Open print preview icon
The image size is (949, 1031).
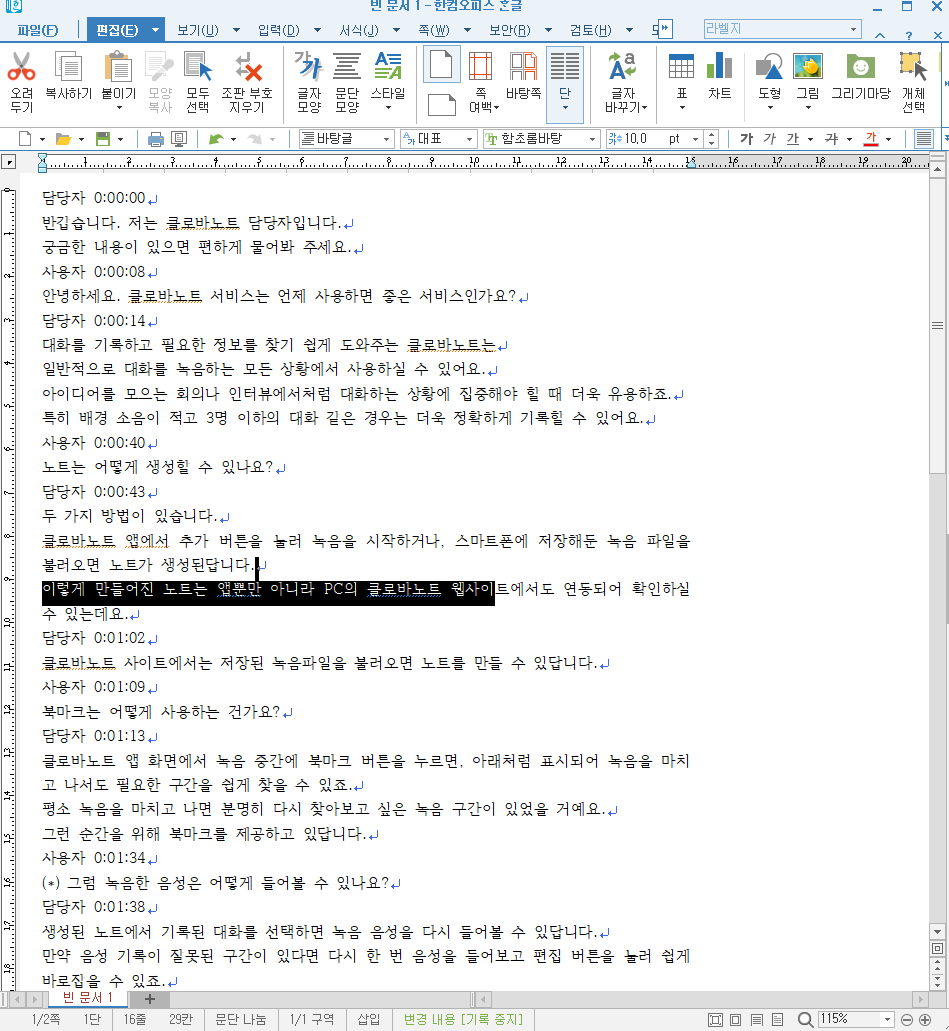tap(179, 139)
